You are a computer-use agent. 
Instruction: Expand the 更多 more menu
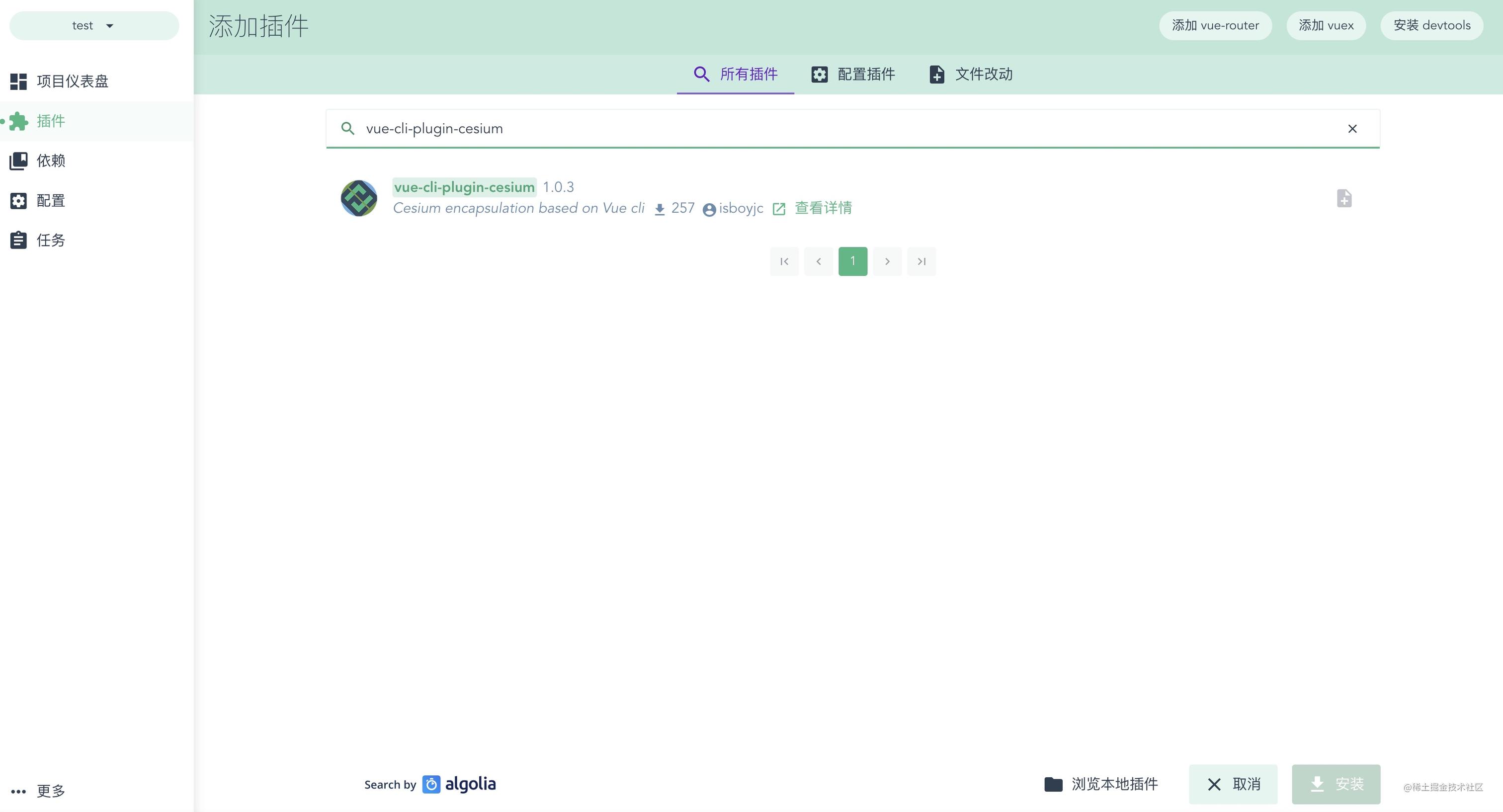click(x=97, y=791)
